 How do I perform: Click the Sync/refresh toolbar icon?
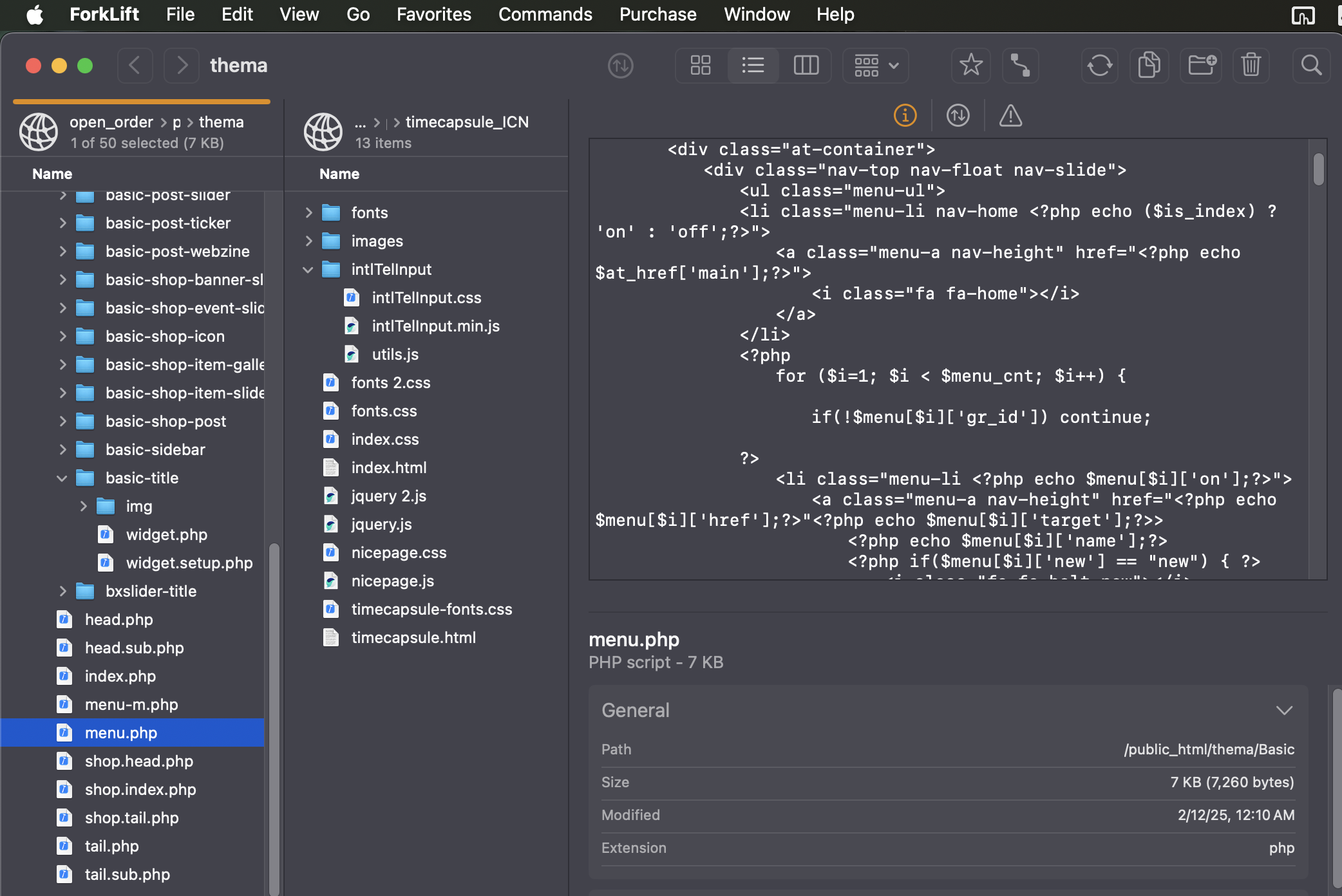coord(1099,65)
